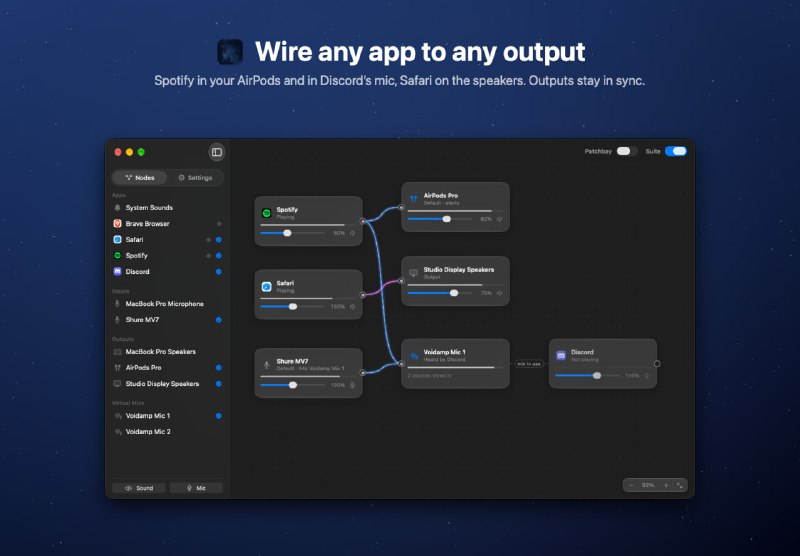Adjust the AirPods Pro volume slider

[x=440, y=219]
